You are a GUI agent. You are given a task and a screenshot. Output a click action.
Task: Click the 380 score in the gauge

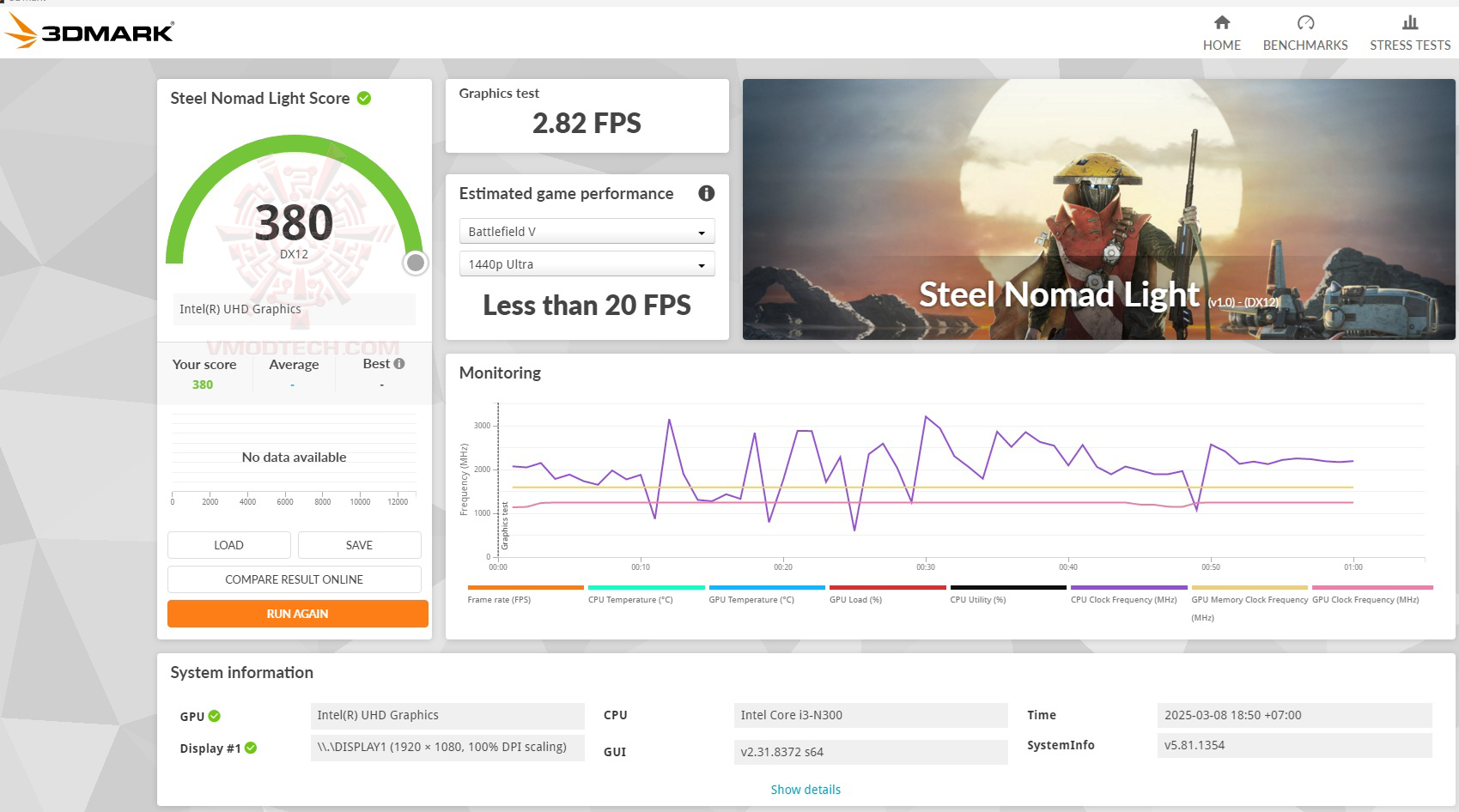294,222
